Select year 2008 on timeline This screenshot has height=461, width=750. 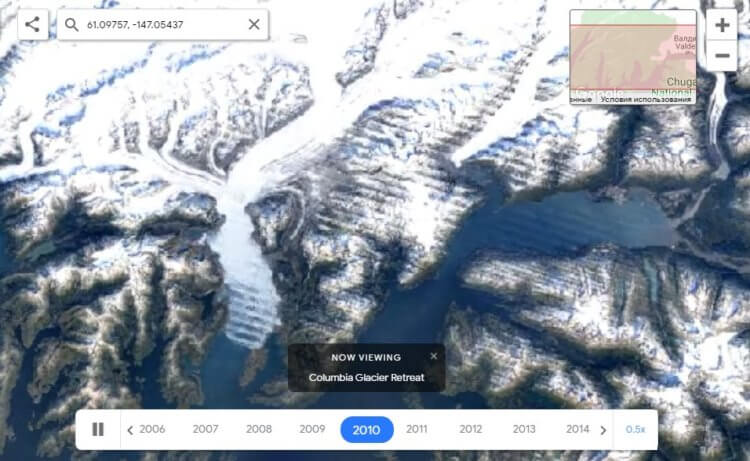point(259,429)
